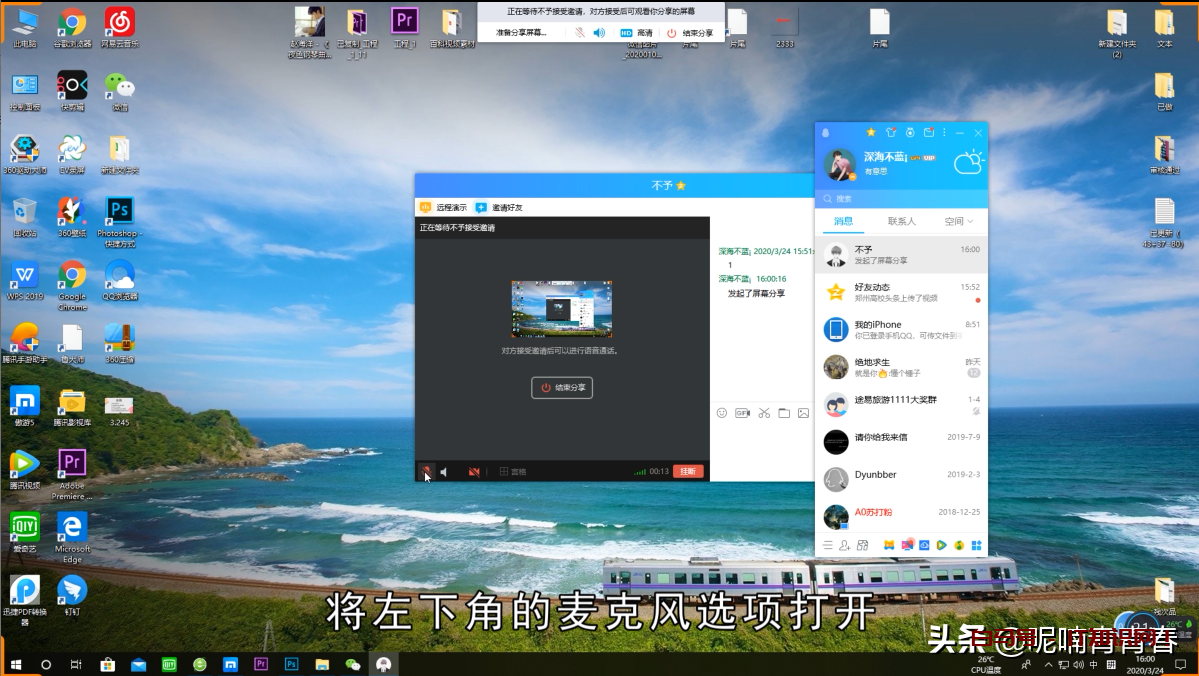Screen dimensions: 1199x676
Task: Open the emoji picker in chat
Action: point(722,413)
